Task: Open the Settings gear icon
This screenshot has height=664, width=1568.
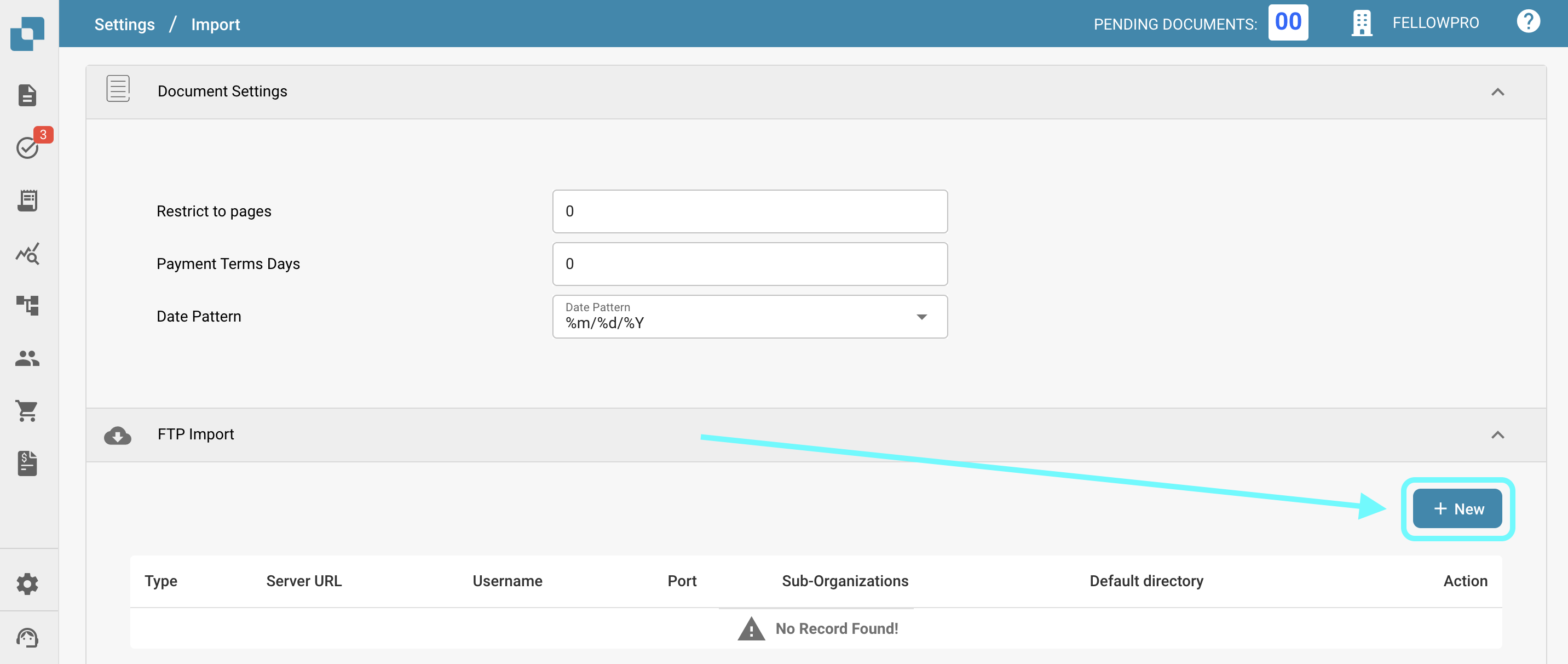Action: point(27,583)
